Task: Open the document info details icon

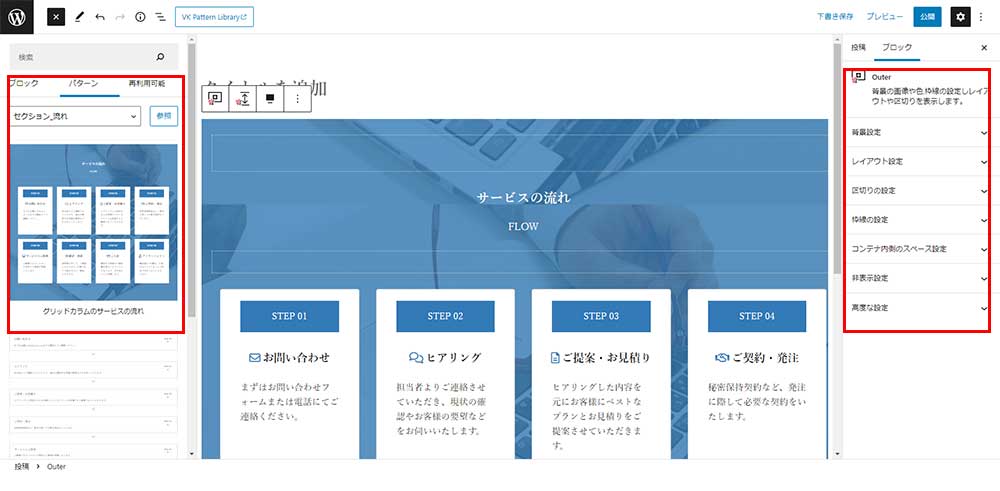Action: tap(140, 17)
